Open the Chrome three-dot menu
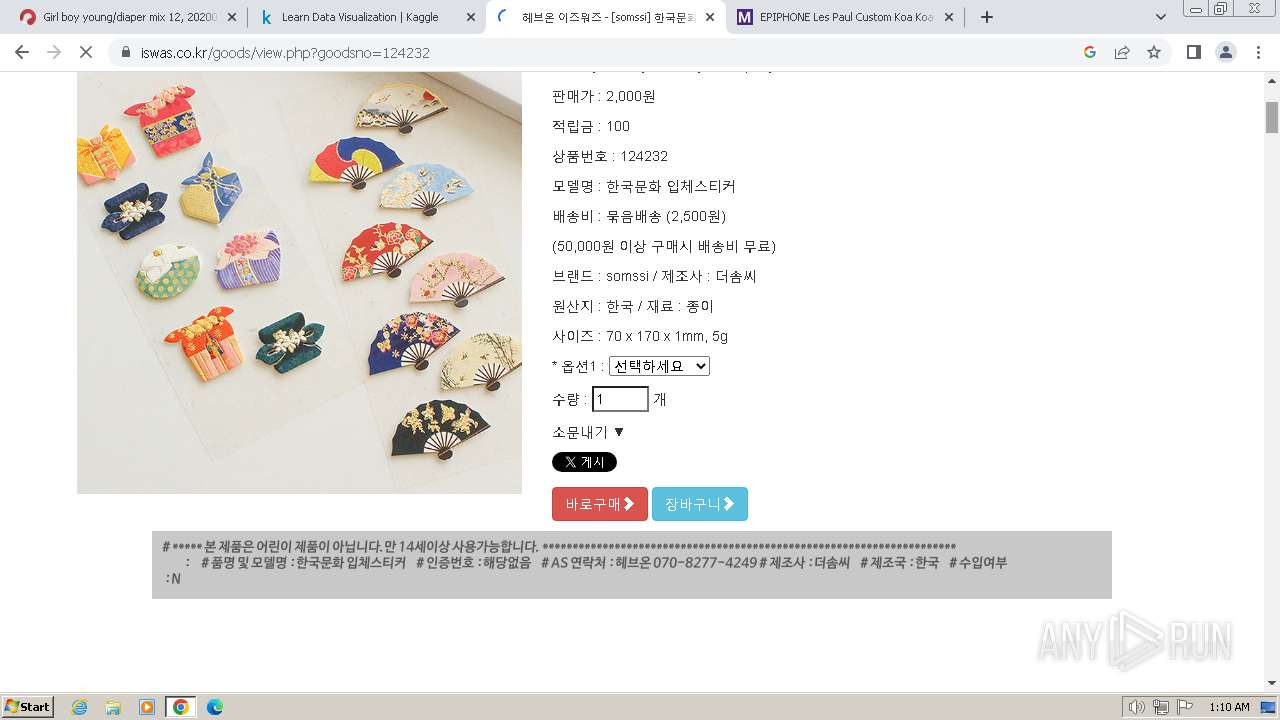Image resolution: width=1280 pixels, height=720 pixels. [1258, 52]
